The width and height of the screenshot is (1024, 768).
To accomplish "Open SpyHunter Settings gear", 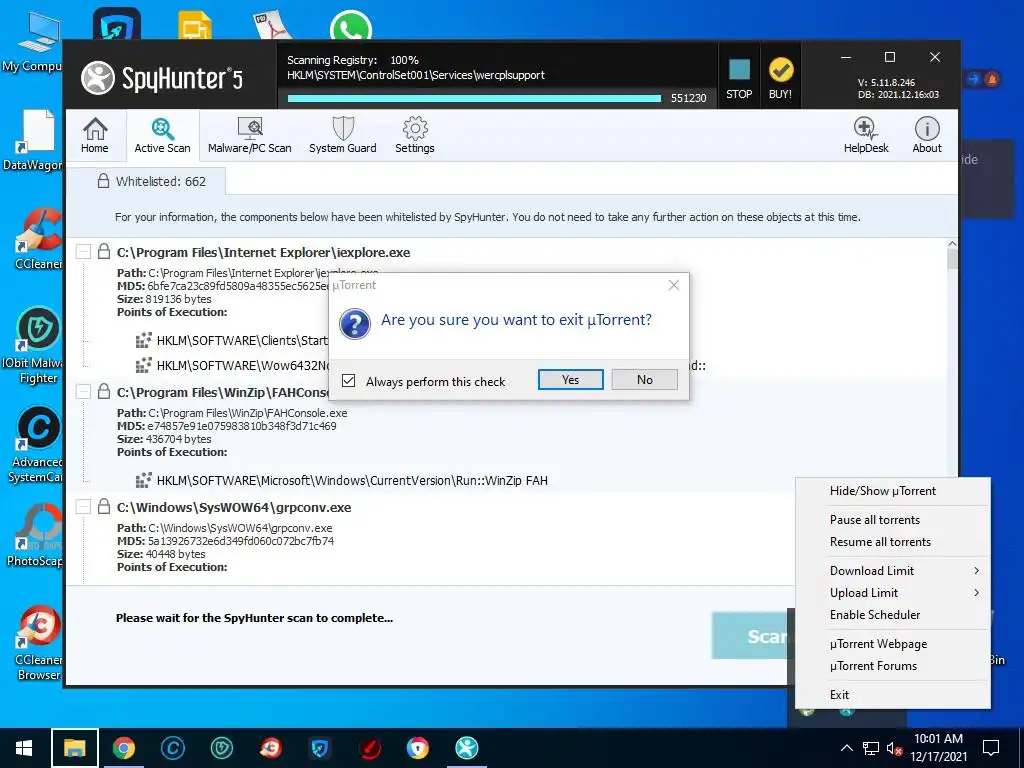I will coord(415,135).
